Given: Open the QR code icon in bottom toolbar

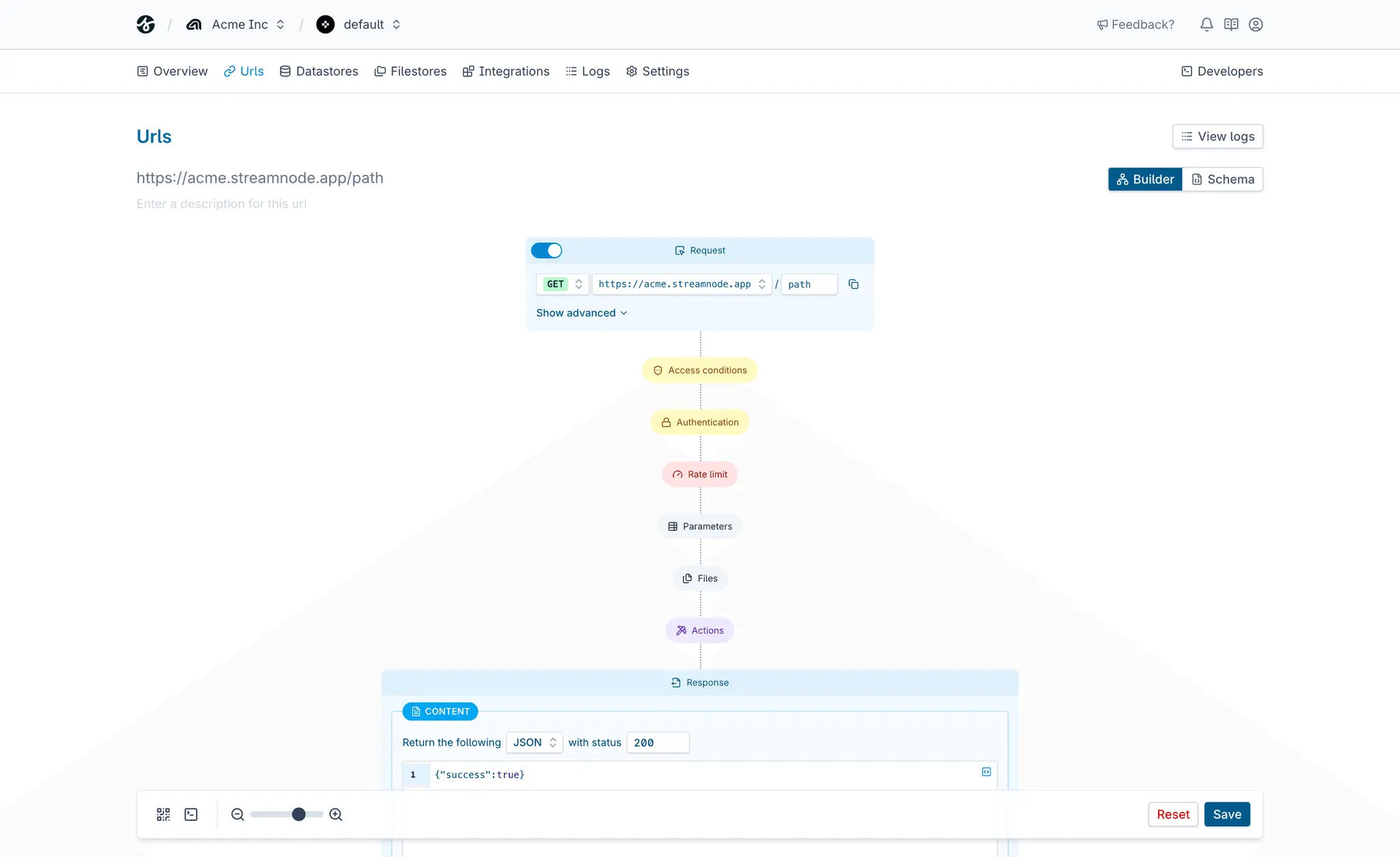Looking at the screenshot, I should tap(163, 815).
